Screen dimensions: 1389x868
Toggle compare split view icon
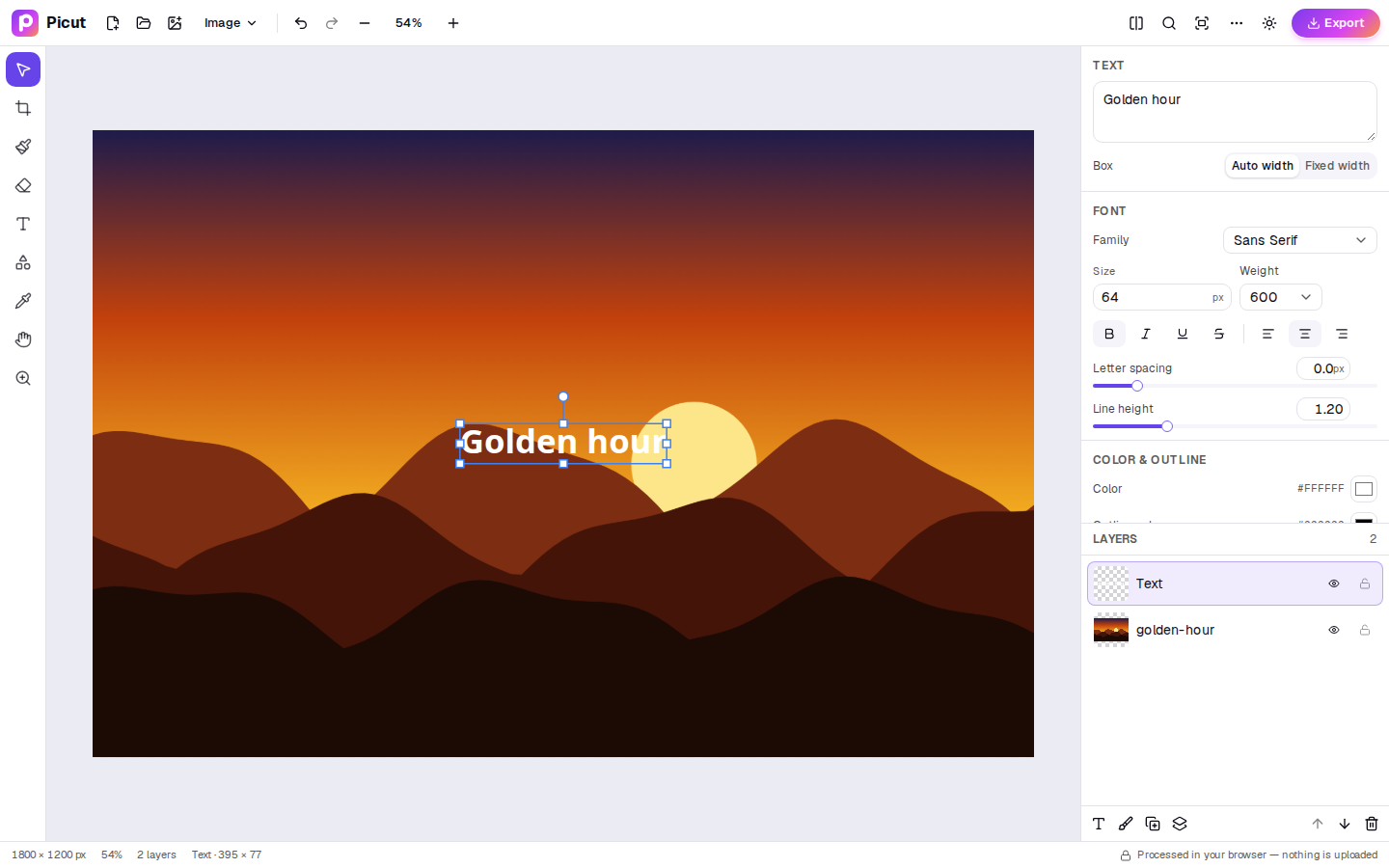tap(1136, 23)
